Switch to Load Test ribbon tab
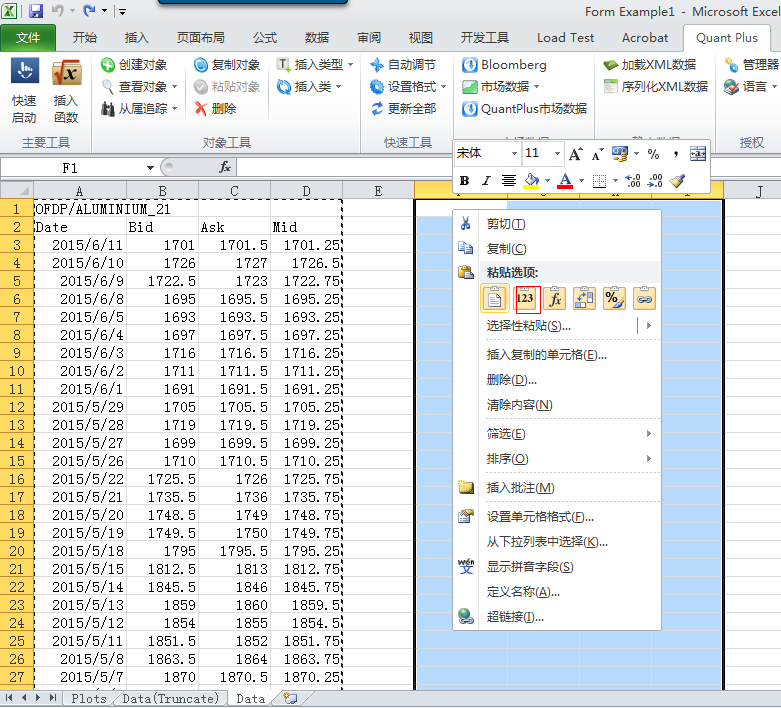Image resolution: width=781 pixels, height=708 pixels. [x=565, y=38]
